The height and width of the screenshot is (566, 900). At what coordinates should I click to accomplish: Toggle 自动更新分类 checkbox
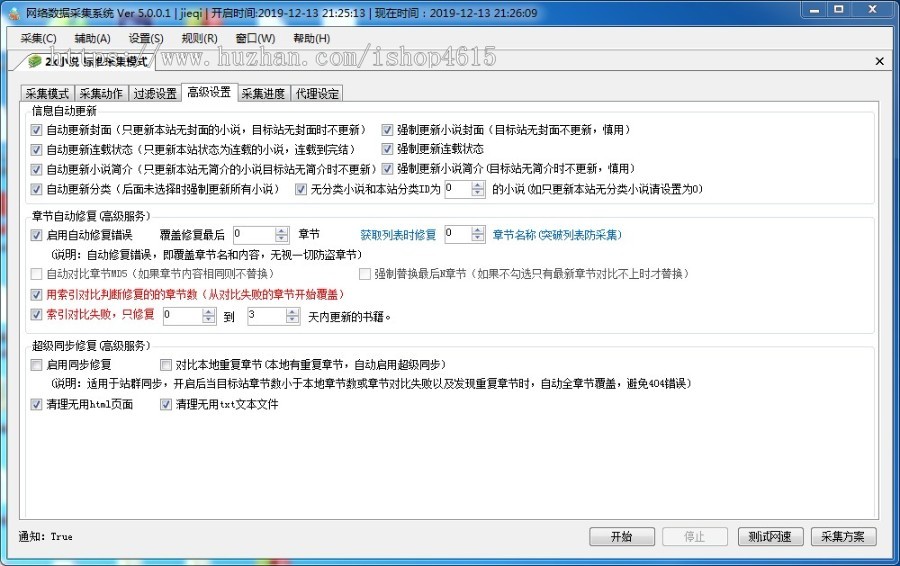(x=36, y=189)
